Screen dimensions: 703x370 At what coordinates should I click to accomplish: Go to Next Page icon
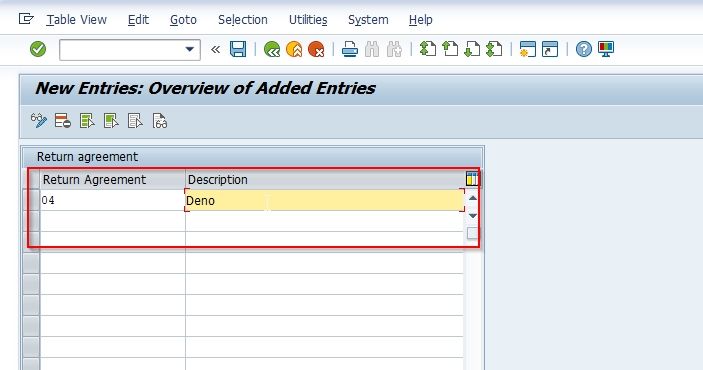click(472, 49)
